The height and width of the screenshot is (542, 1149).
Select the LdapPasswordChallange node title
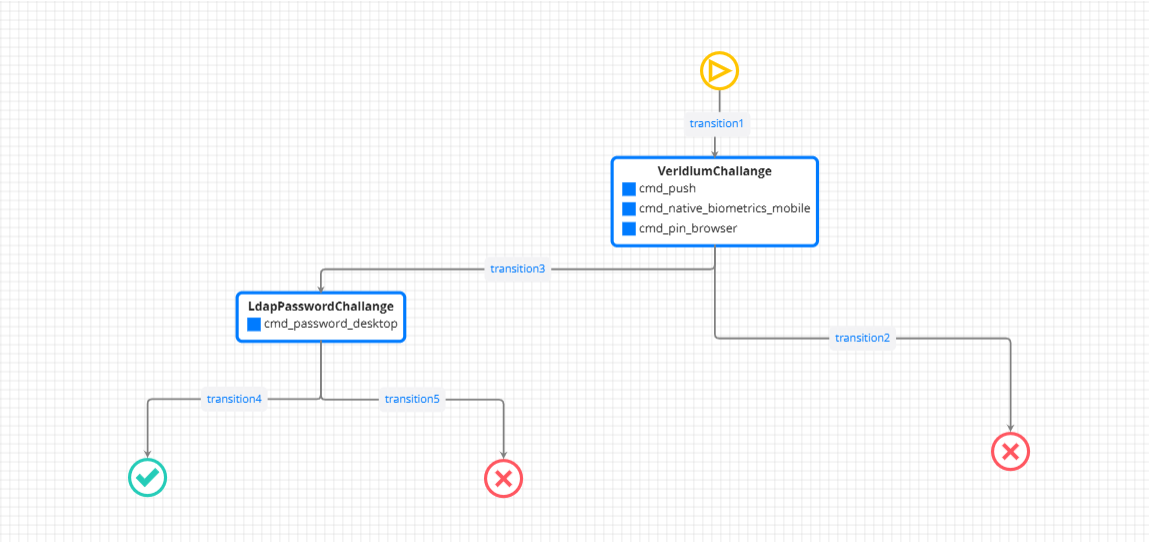coord(320,305)
